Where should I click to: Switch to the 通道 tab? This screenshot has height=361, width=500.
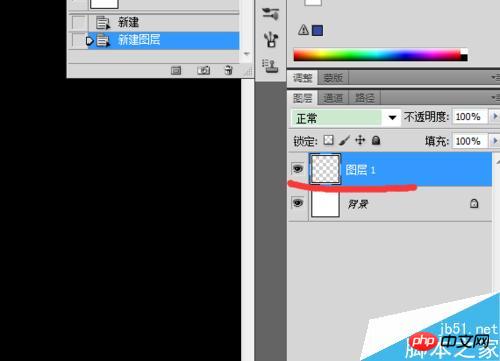click(333, 98)
